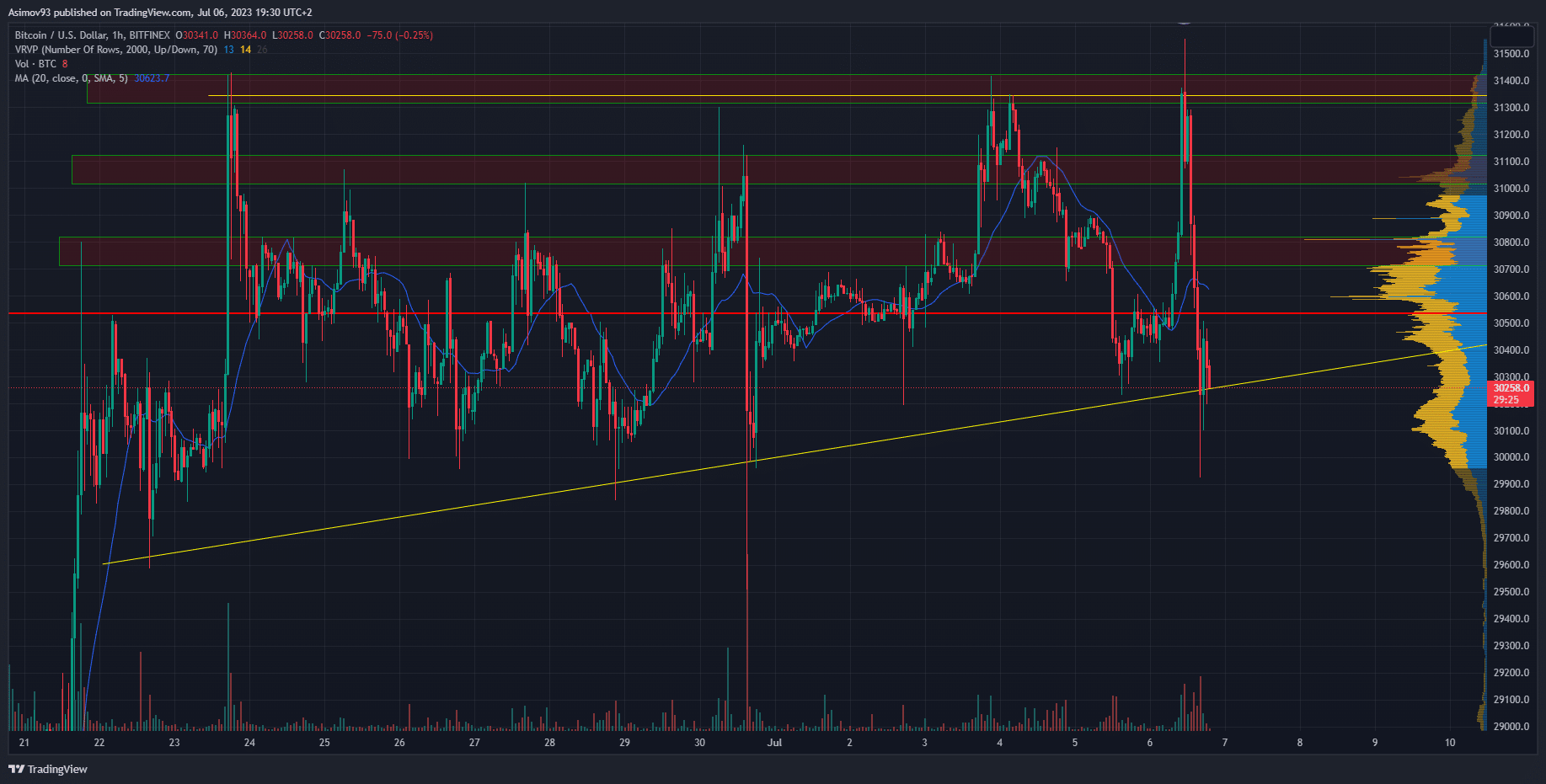
Task: Click the 30 date label on time axis
Action: [699, 743]
